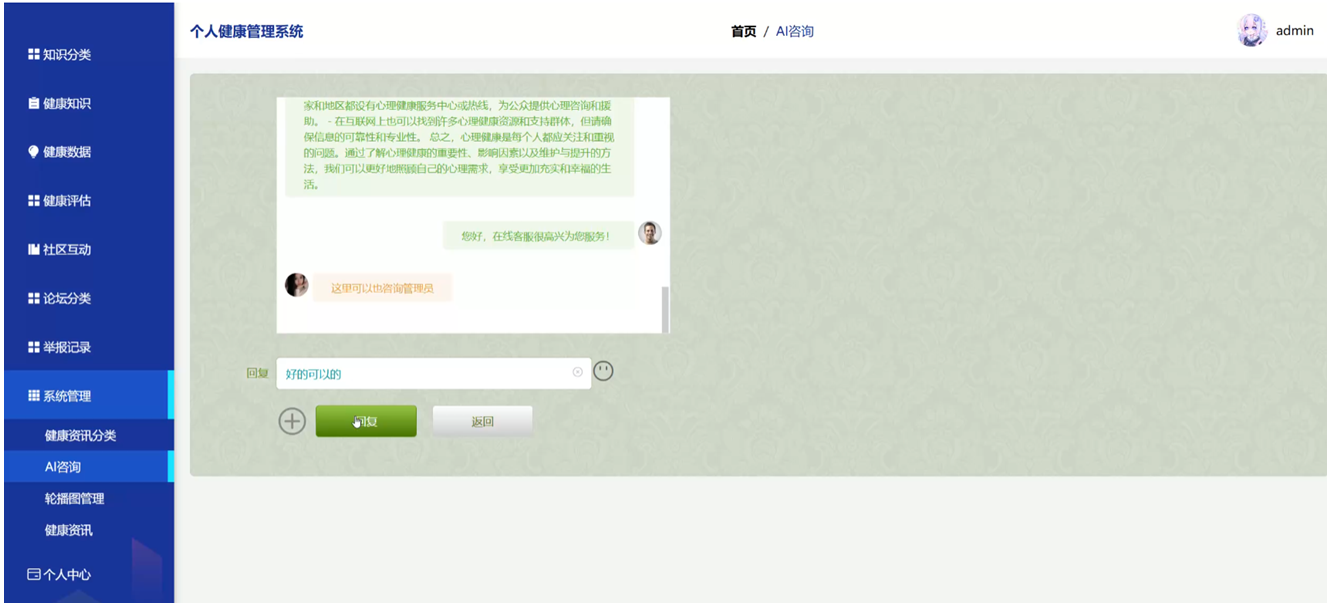
Task: Click the chat window vertical scrollbar
Action: coord(665,308)
